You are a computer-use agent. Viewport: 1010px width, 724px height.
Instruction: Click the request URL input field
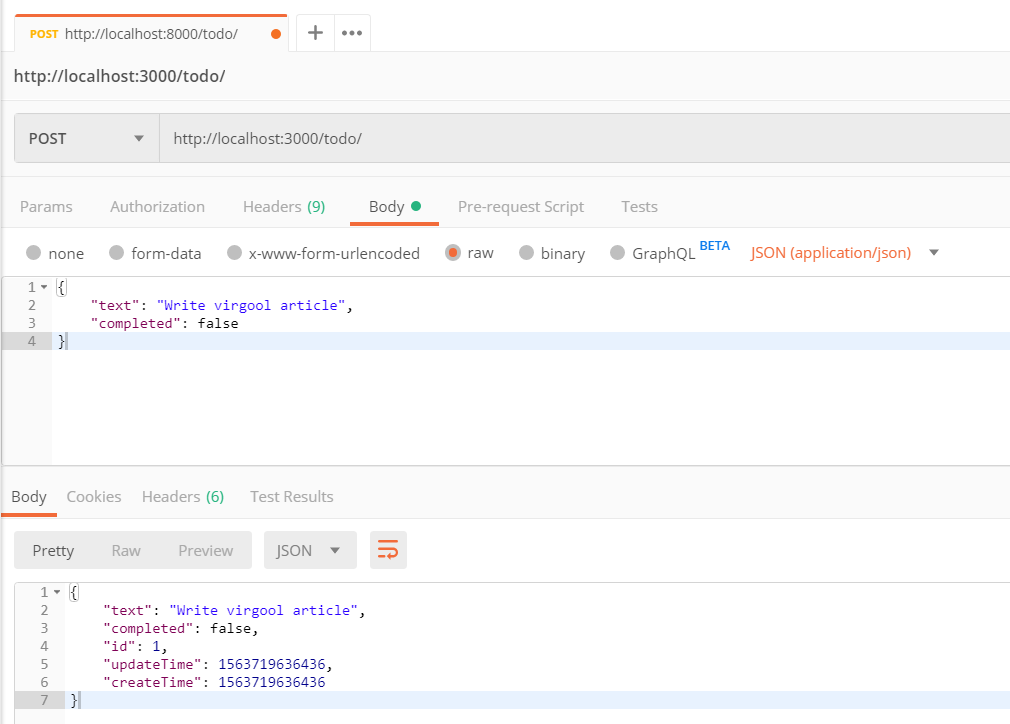point(585,138)
